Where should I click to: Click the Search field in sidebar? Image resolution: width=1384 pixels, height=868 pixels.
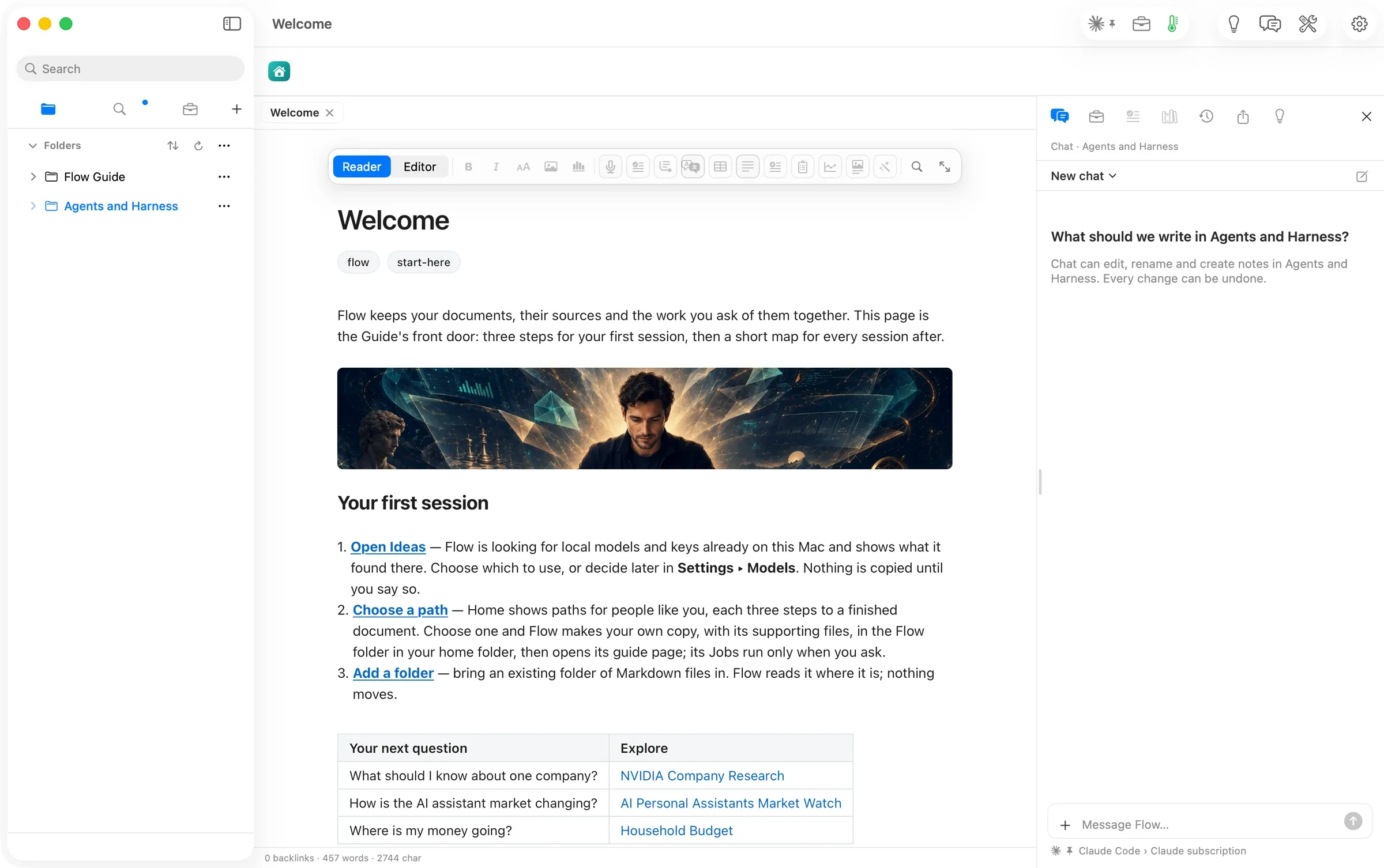click(130, 69)
